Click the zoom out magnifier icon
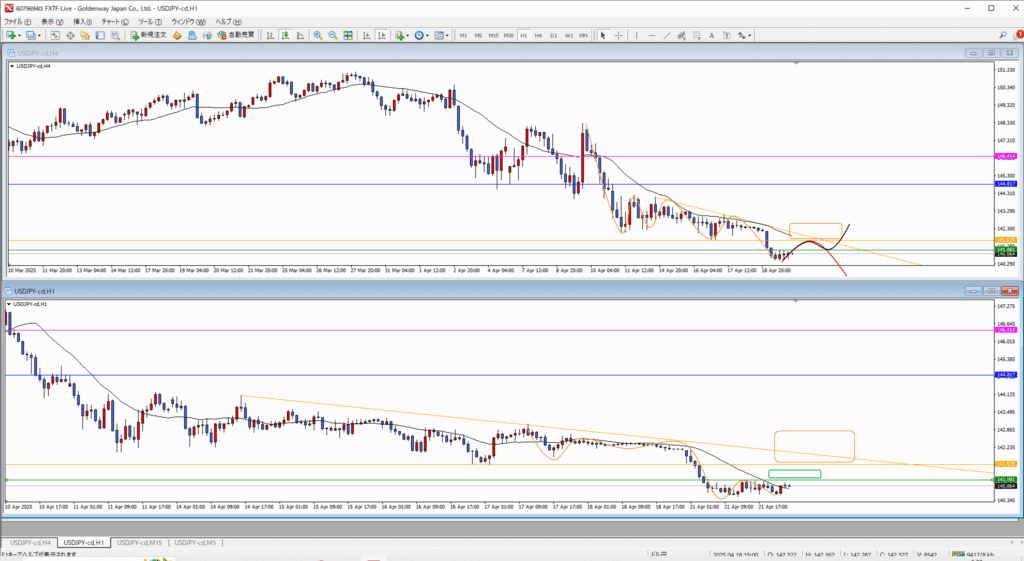The image size is (1024, 561). [332, 35]
